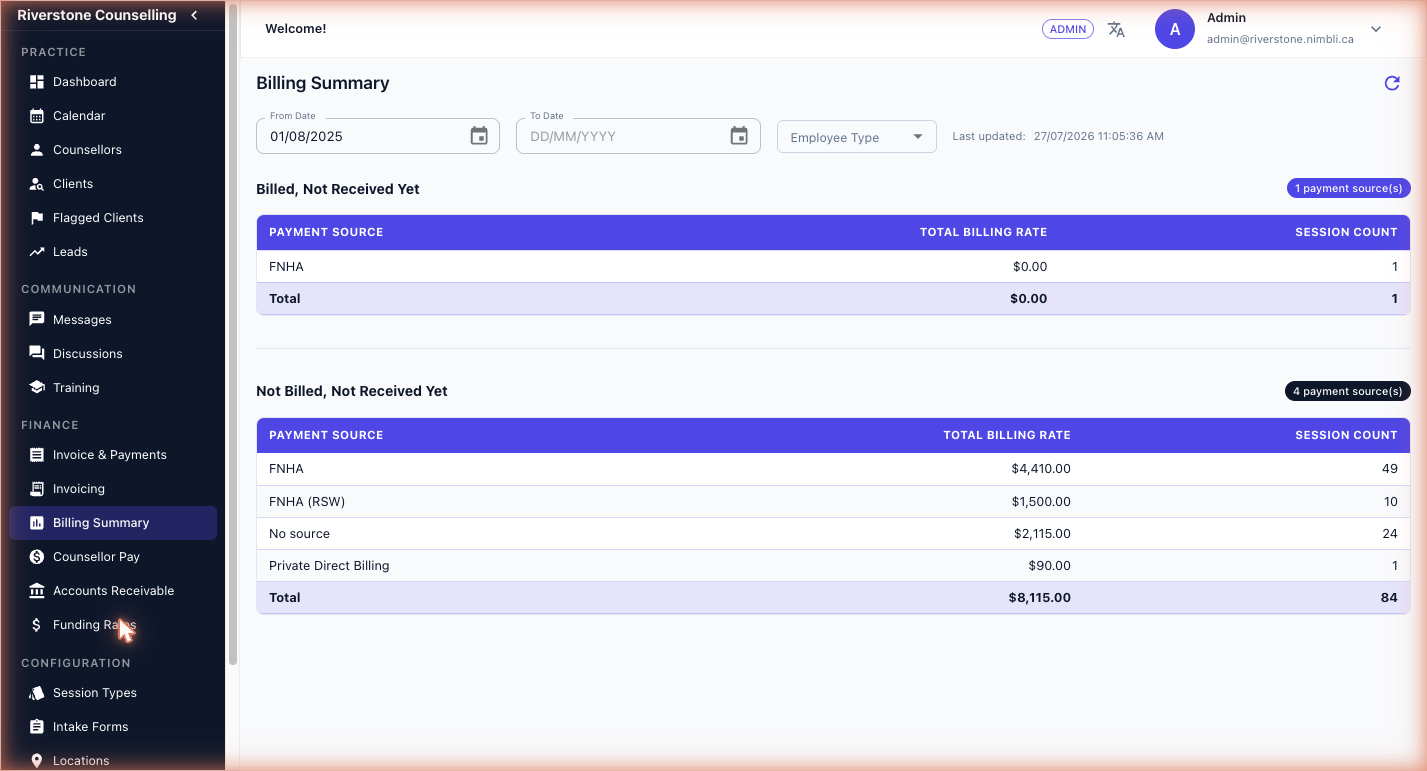
Task: Click the Not Billed, Not Received Yet heading
Action: [x=352, y=391]
